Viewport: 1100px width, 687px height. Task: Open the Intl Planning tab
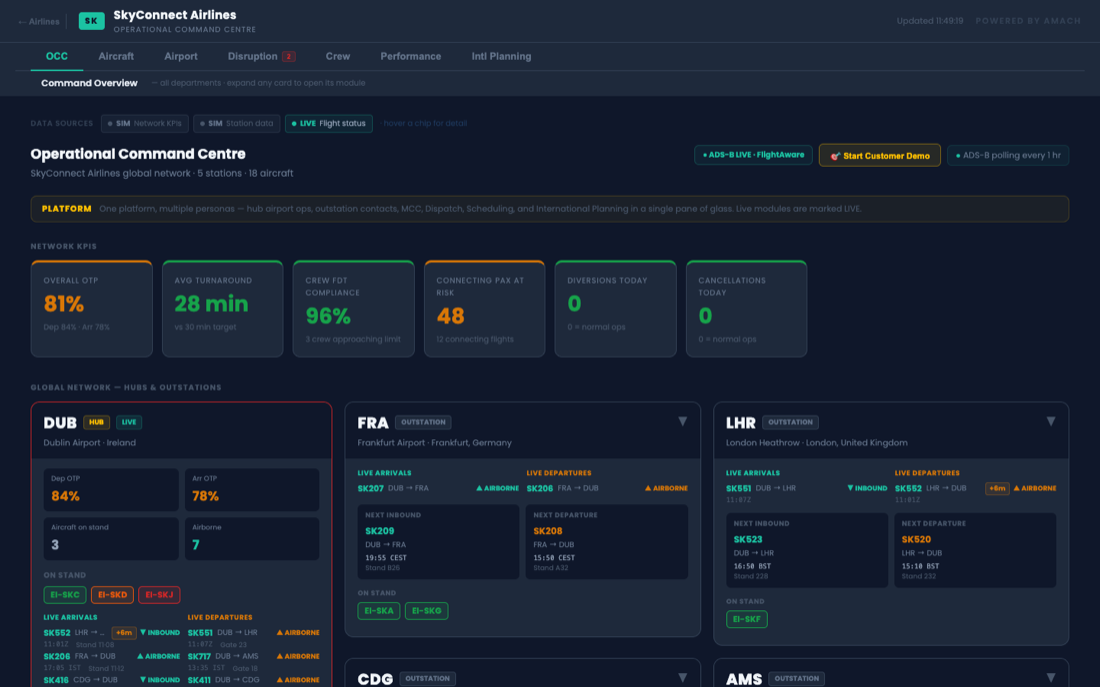[501, 56]
